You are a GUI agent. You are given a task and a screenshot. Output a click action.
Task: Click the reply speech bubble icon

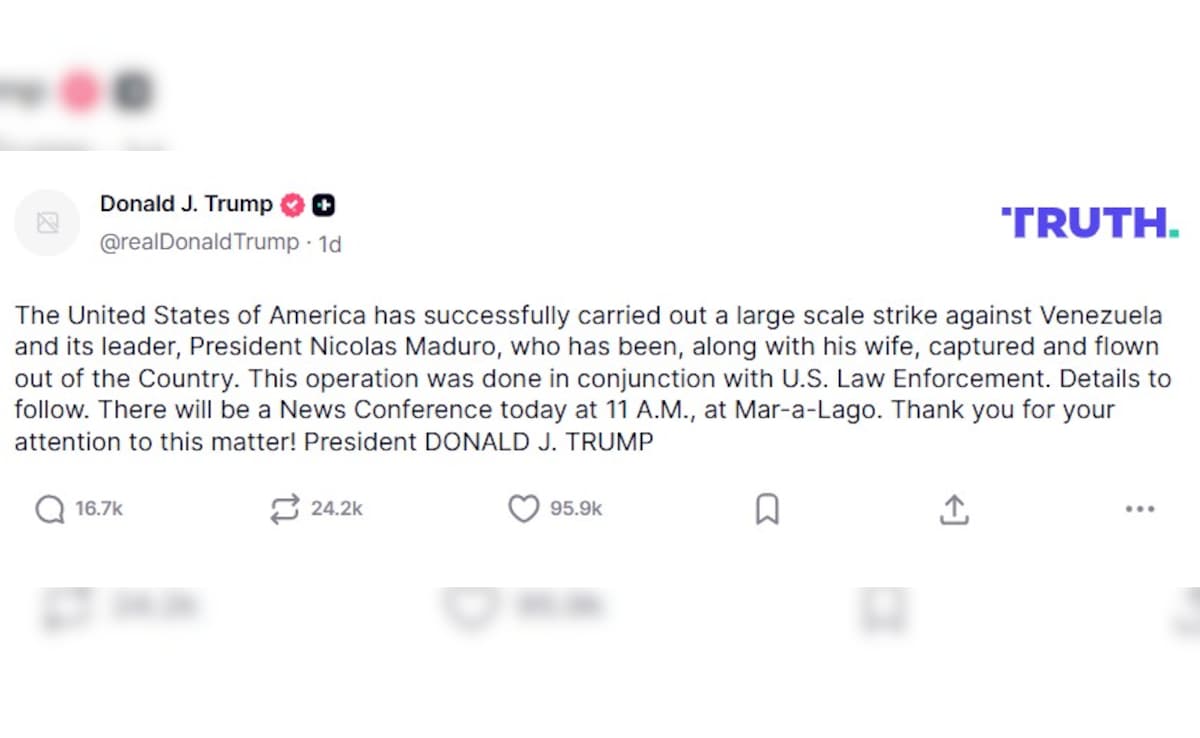[49, 510]
